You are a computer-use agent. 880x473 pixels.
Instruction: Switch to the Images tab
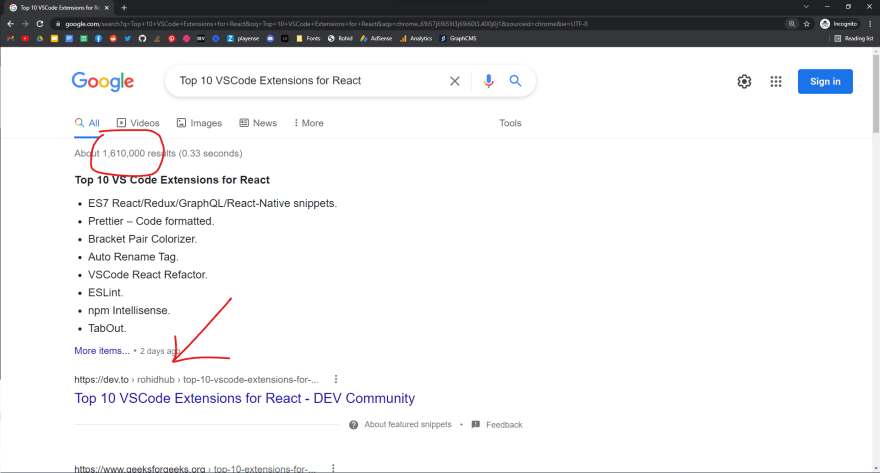(x=199, y=123)
